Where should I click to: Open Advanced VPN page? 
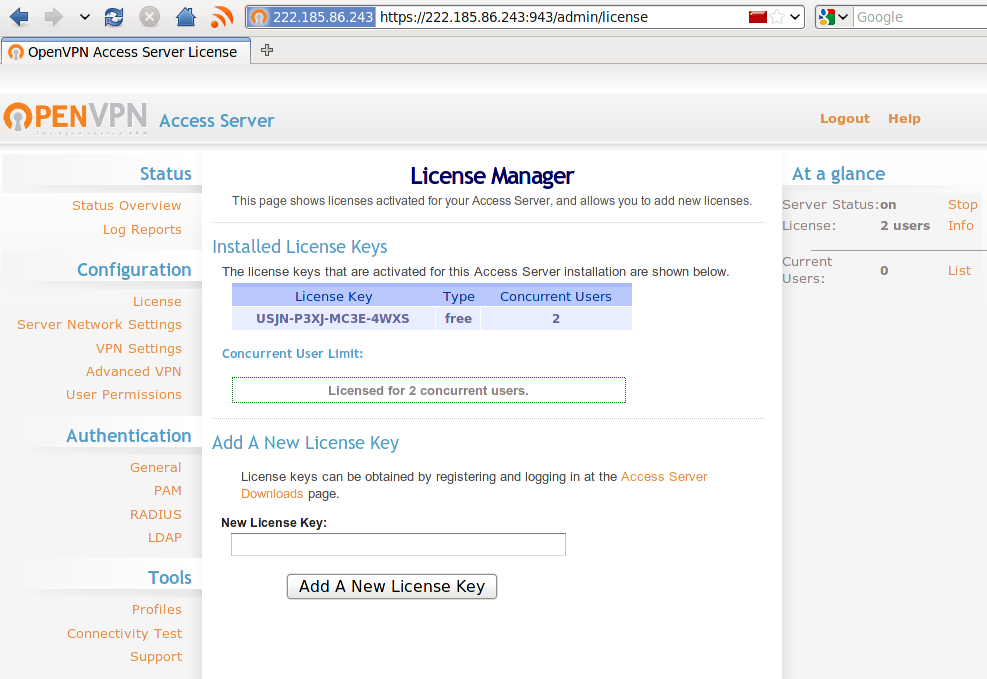point(133,371)
